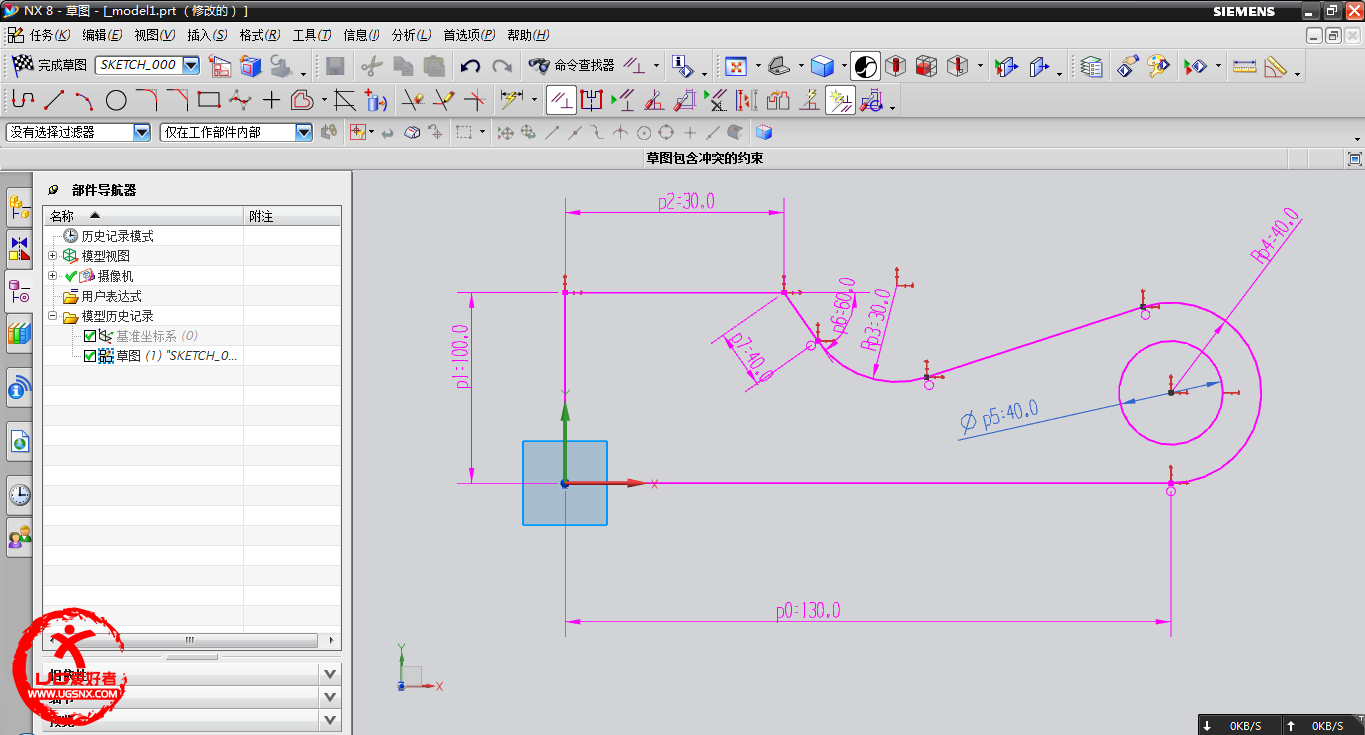Open the selection filter dropdown (没有选择过滤器)
Image resolution: width=1365 pixels, height=735 pixels.
click(x=141, y=132)
